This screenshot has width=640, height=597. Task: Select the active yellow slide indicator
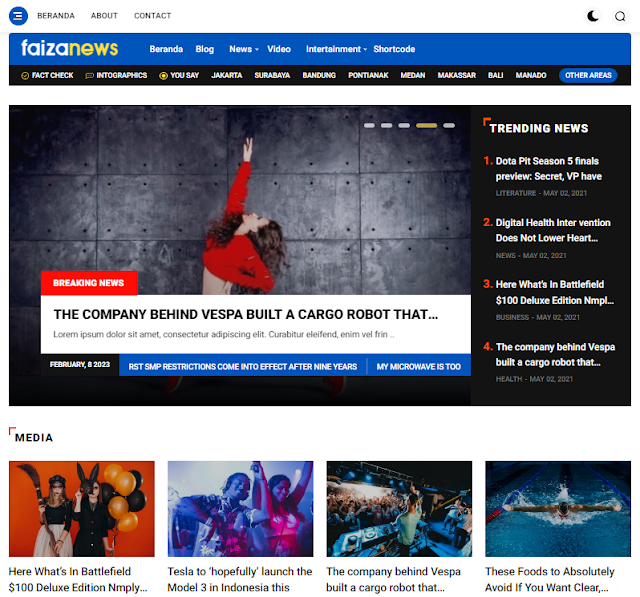click(x=426, y=125)
